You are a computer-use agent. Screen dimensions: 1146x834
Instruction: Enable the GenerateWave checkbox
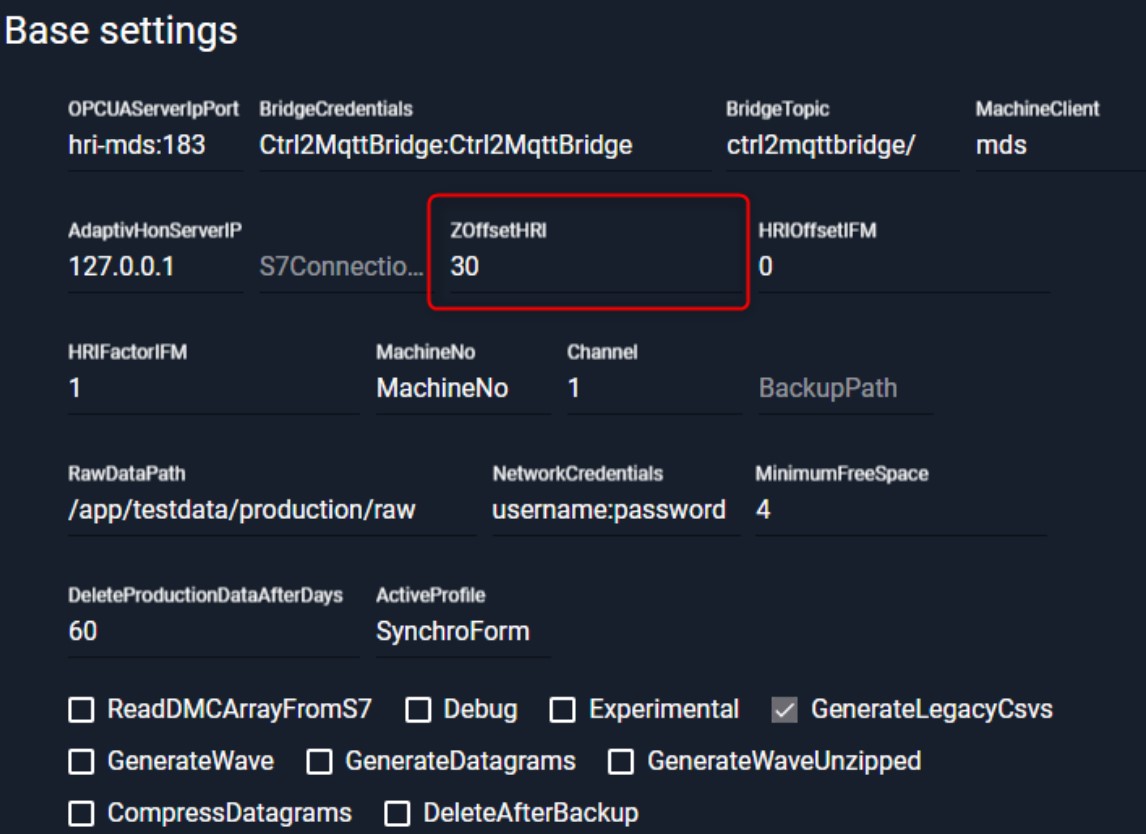[x=79, y=761]
